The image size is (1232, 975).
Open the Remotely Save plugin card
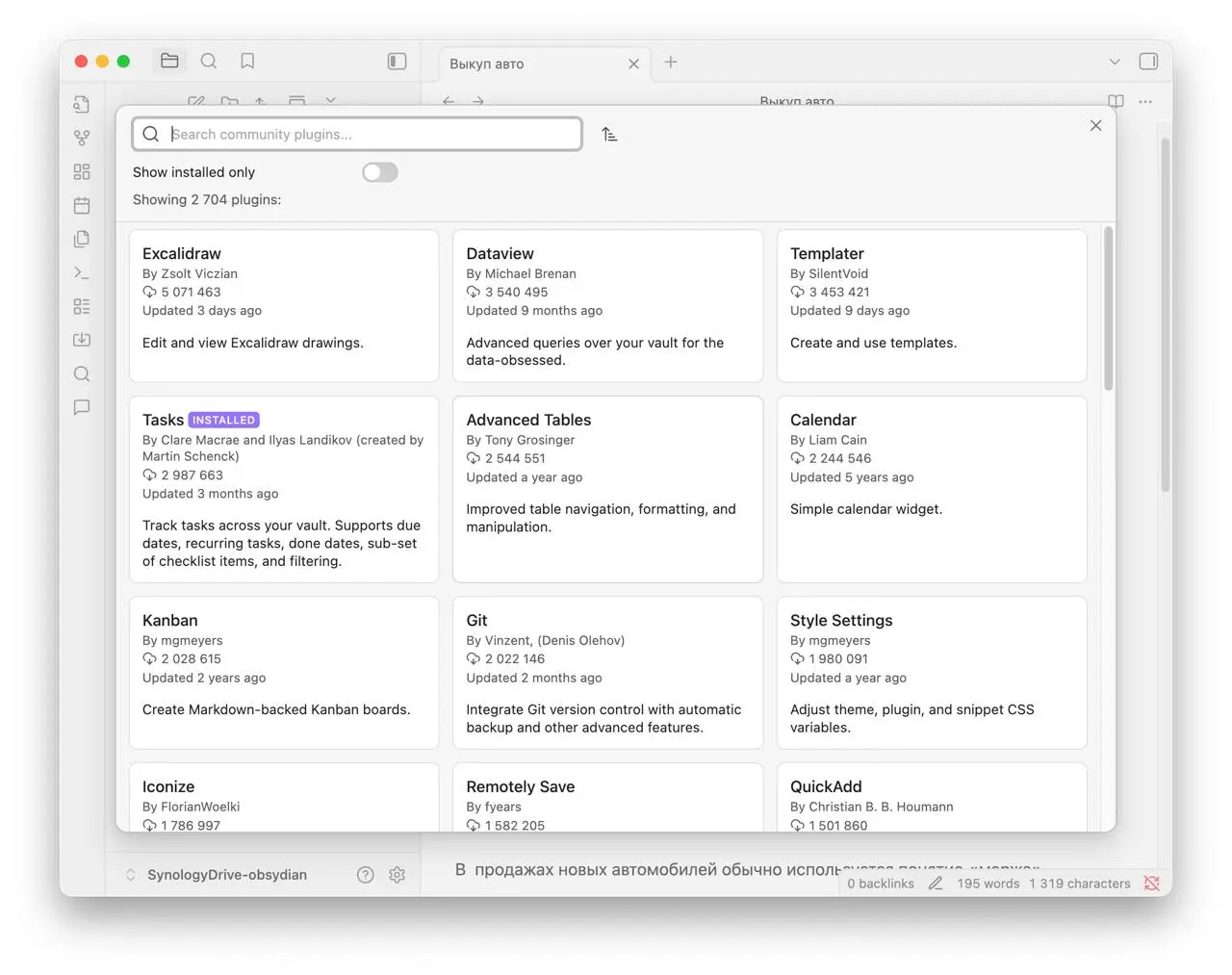coord(608,798)
